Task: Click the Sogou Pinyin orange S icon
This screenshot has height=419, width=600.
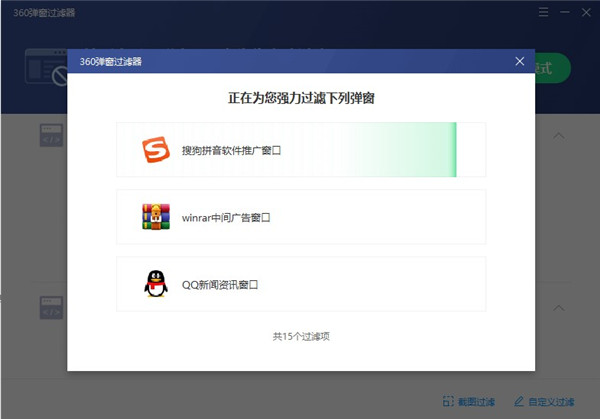Action: click(156, 150)
